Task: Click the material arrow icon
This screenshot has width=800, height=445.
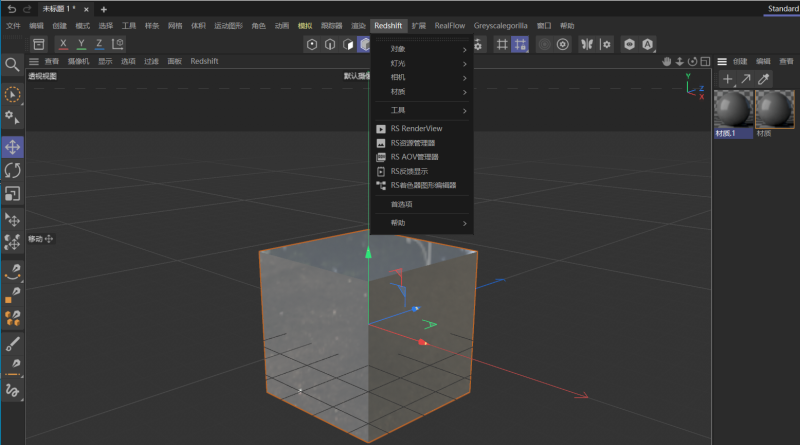Action: click(746, 79)
